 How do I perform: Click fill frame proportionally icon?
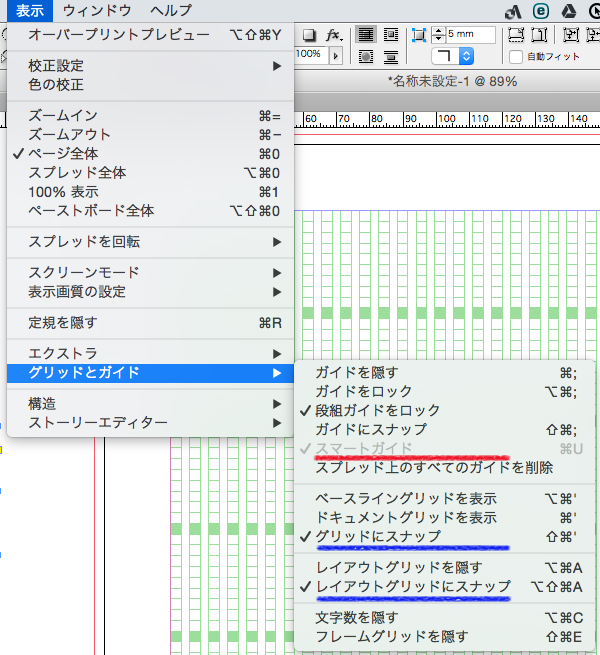point(516,35)
